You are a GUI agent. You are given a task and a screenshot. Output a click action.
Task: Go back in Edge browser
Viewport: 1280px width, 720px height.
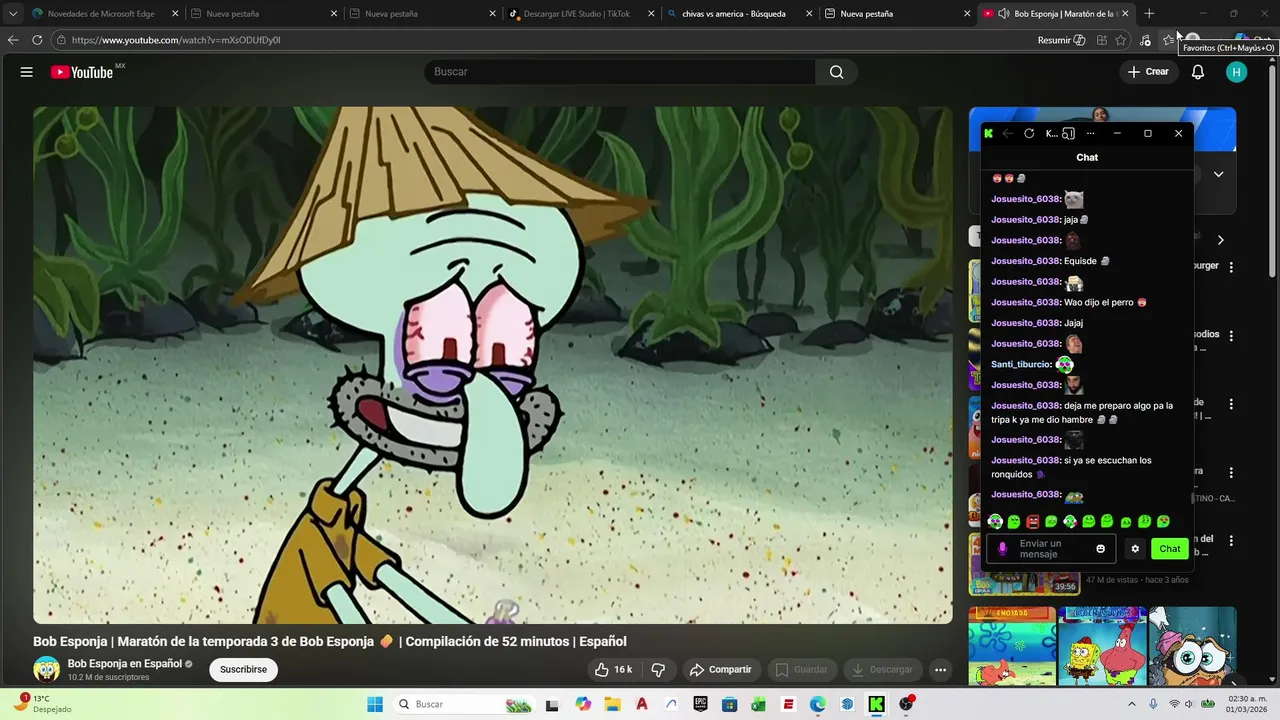tap(13, 40)
